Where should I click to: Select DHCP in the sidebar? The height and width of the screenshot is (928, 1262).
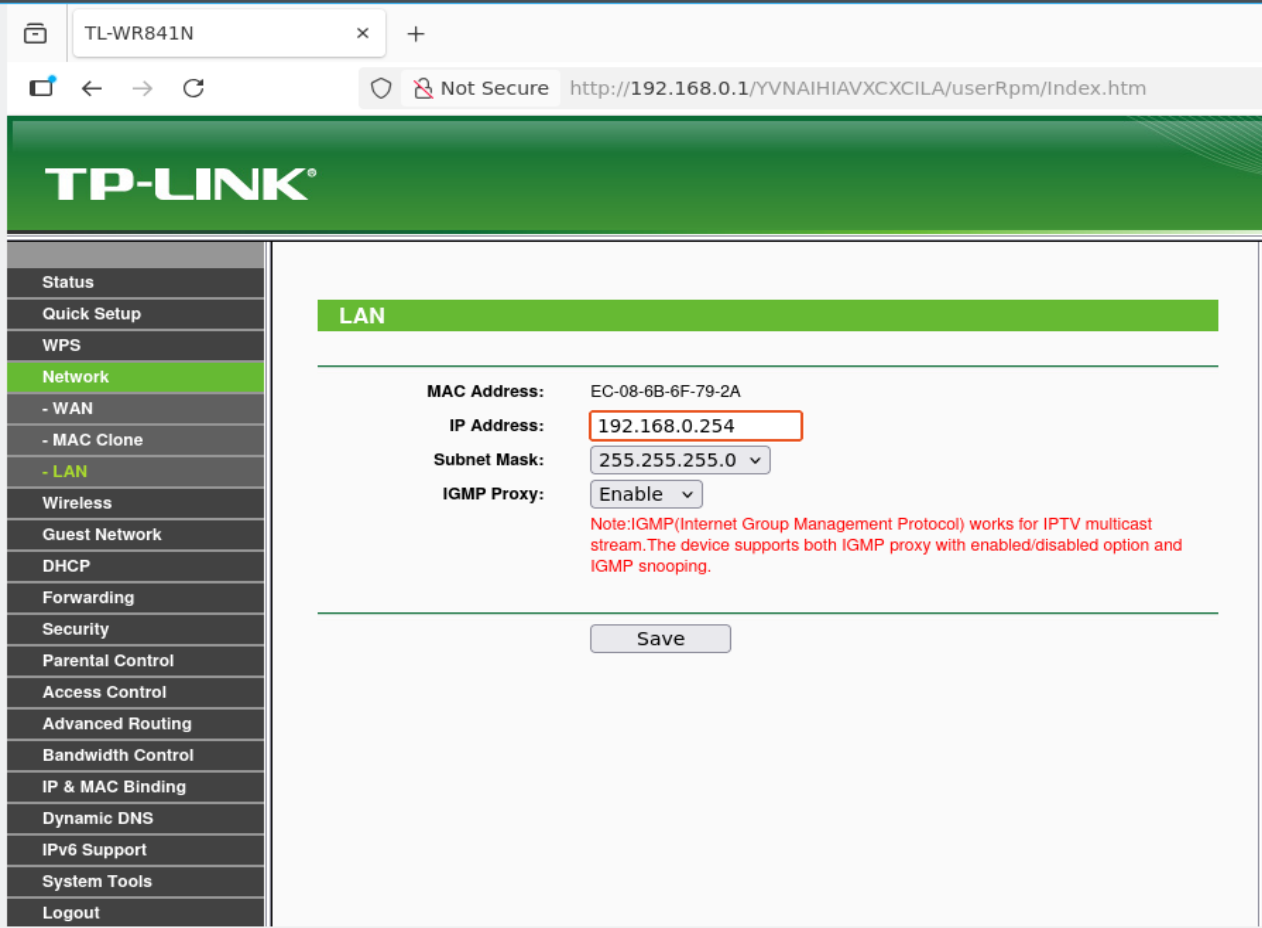(66, 566)
